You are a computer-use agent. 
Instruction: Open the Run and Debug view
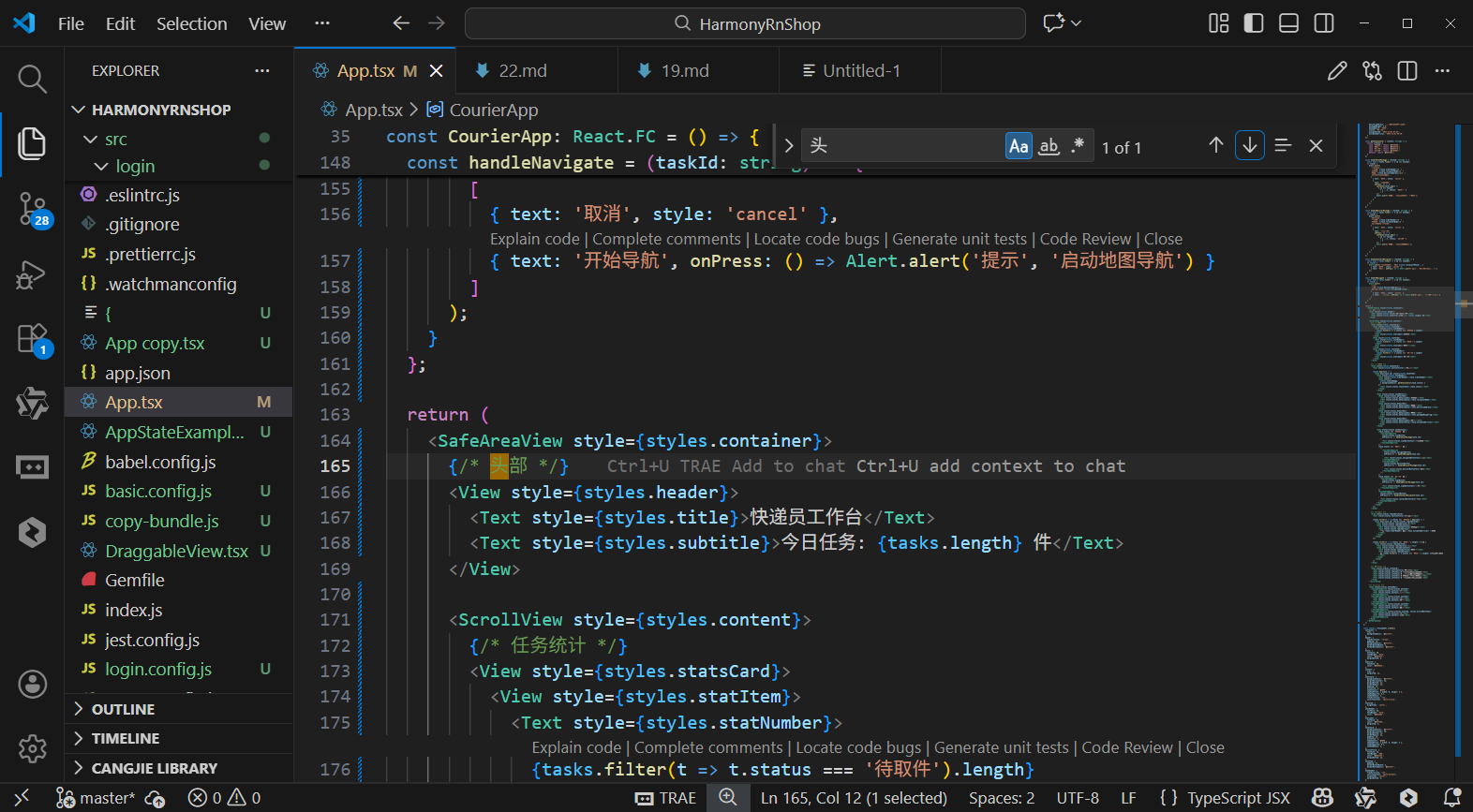[x=32, y=274]
